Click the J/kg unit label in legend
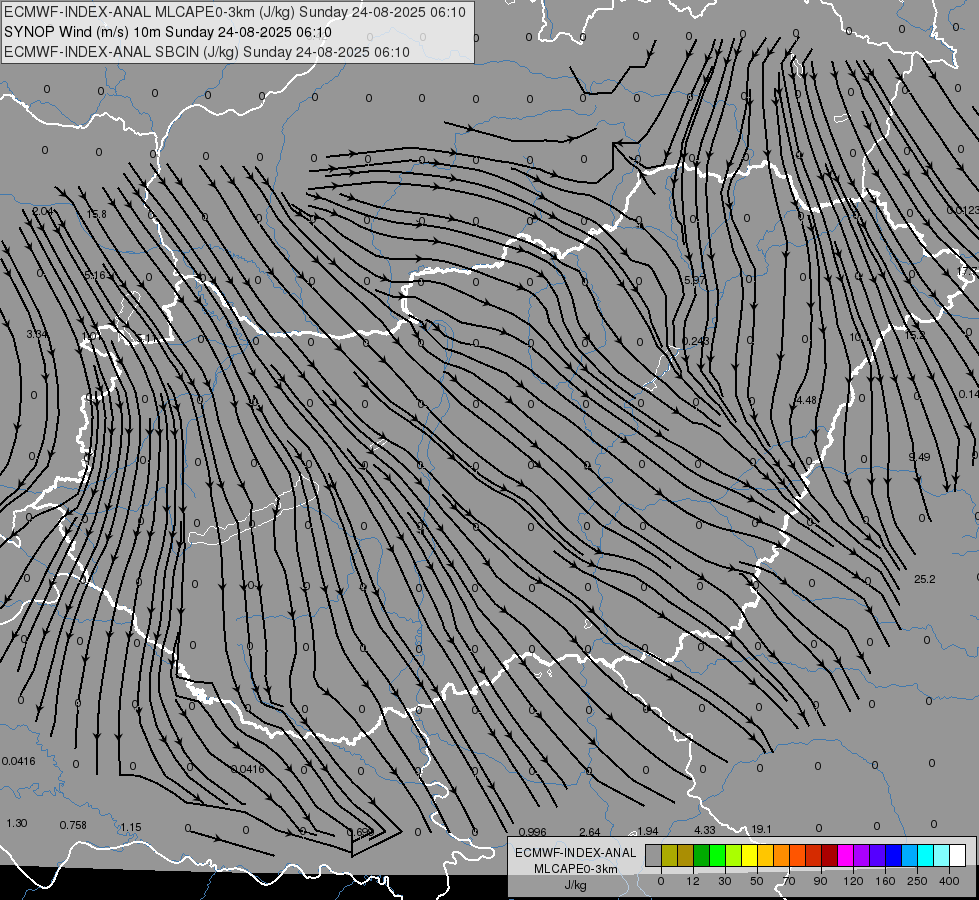This screenshot has height=900, width=979. [x=576, y=885]
